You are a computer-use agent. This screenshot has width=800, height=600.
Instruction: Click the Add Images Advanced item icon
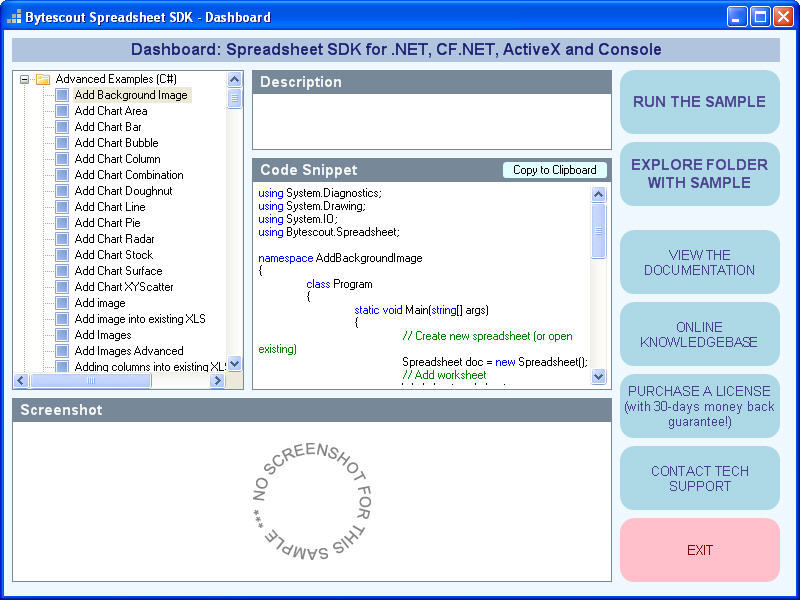[62, 351]
